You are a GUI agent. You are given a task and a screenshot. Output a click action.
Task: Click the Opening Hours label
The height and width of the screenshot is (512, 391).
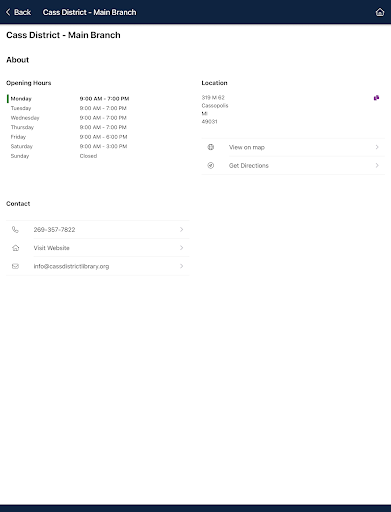pos(29,83)
